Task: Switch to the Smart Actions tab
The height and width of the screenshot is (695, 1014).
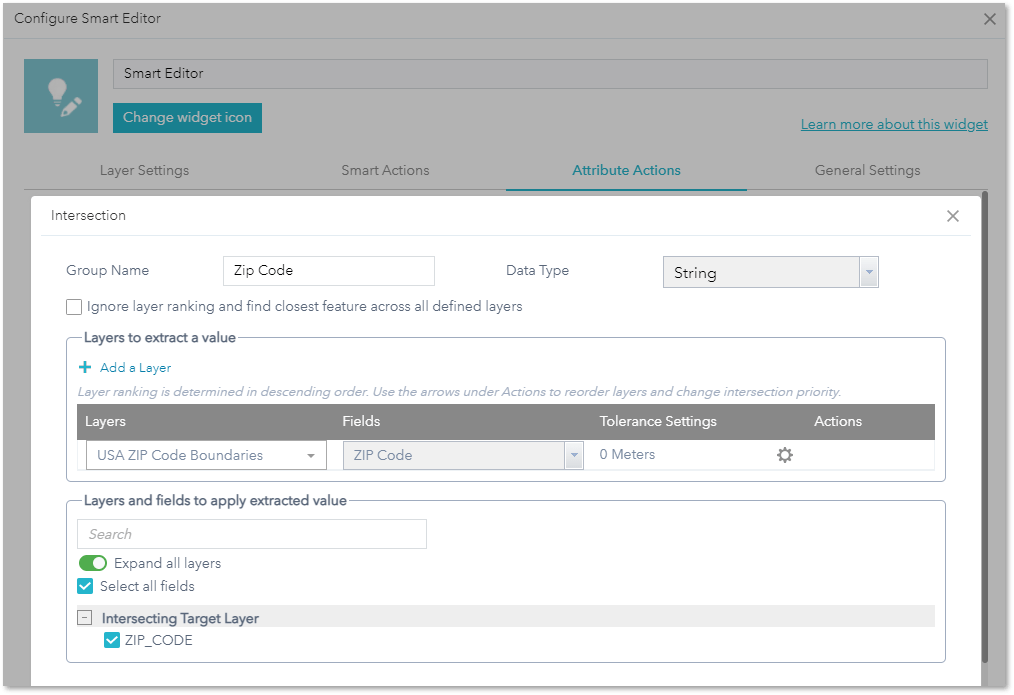Action: point(385,170)
